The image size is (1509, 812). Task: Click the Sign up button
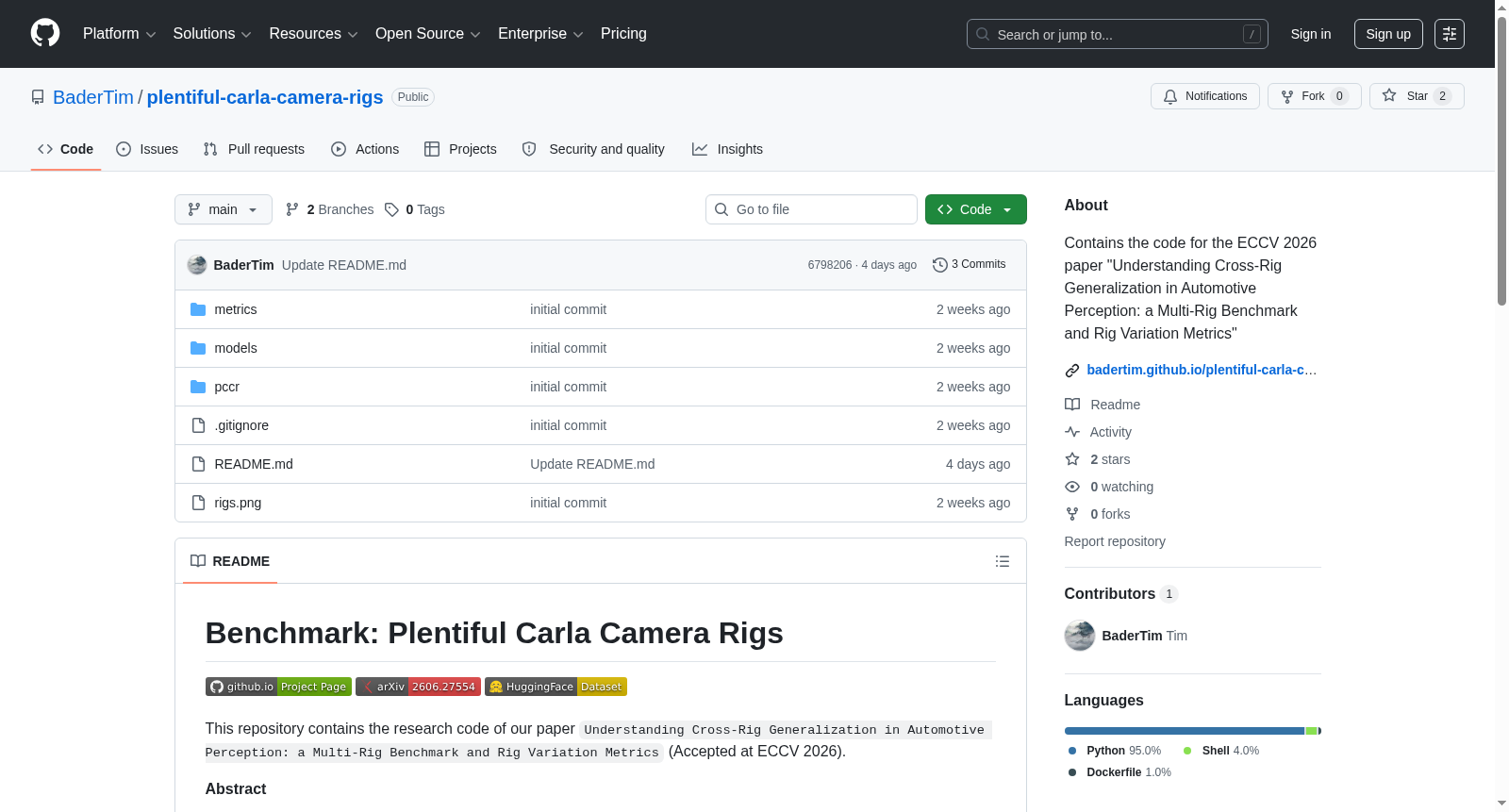1388,34
